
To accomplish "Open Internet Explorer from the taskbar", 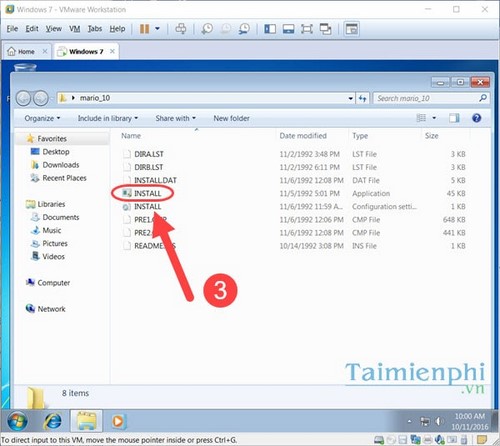I will click(53, 422).
